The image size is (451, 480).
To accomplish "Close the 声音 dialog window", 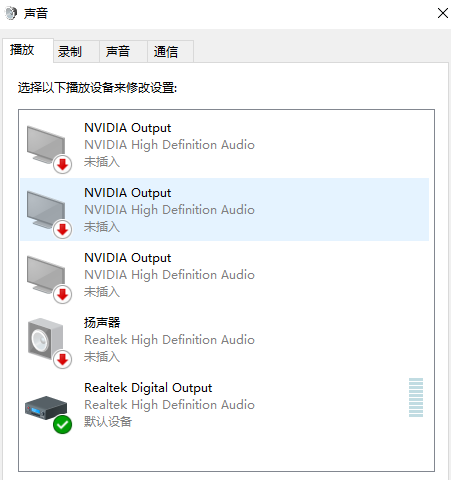I will click(x=443, y=13).
